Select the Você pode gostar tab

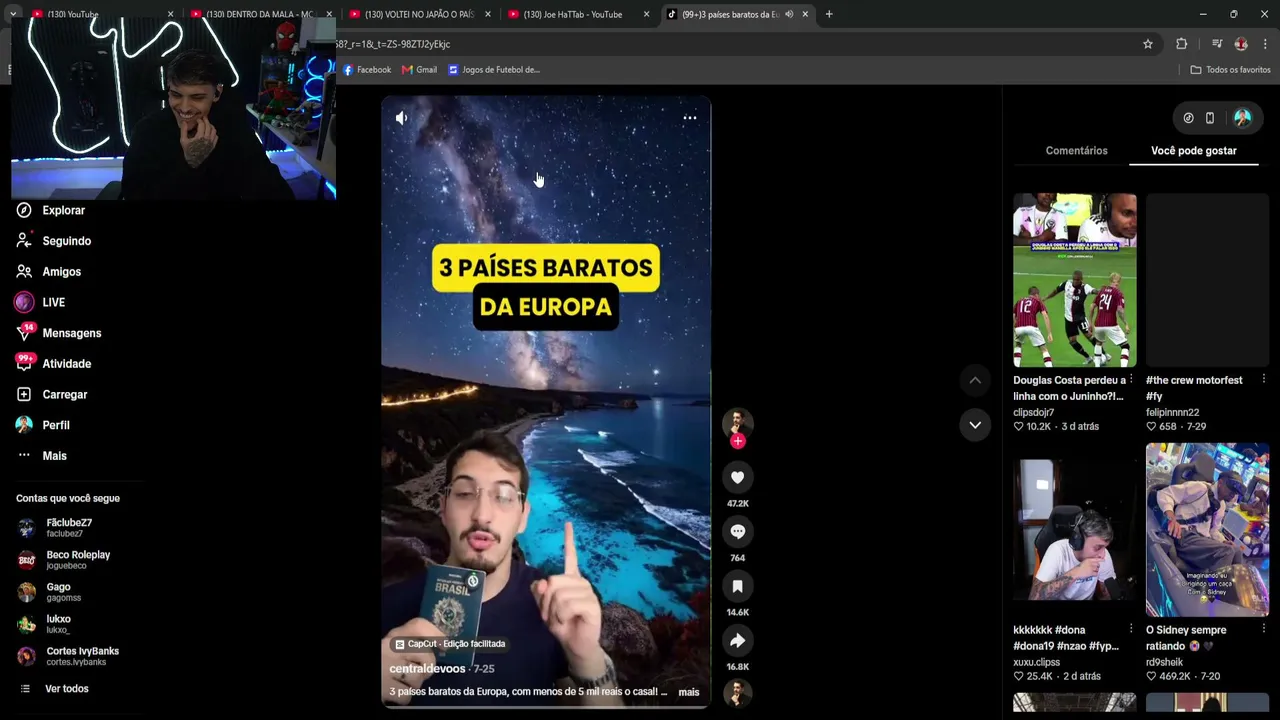1194,151
